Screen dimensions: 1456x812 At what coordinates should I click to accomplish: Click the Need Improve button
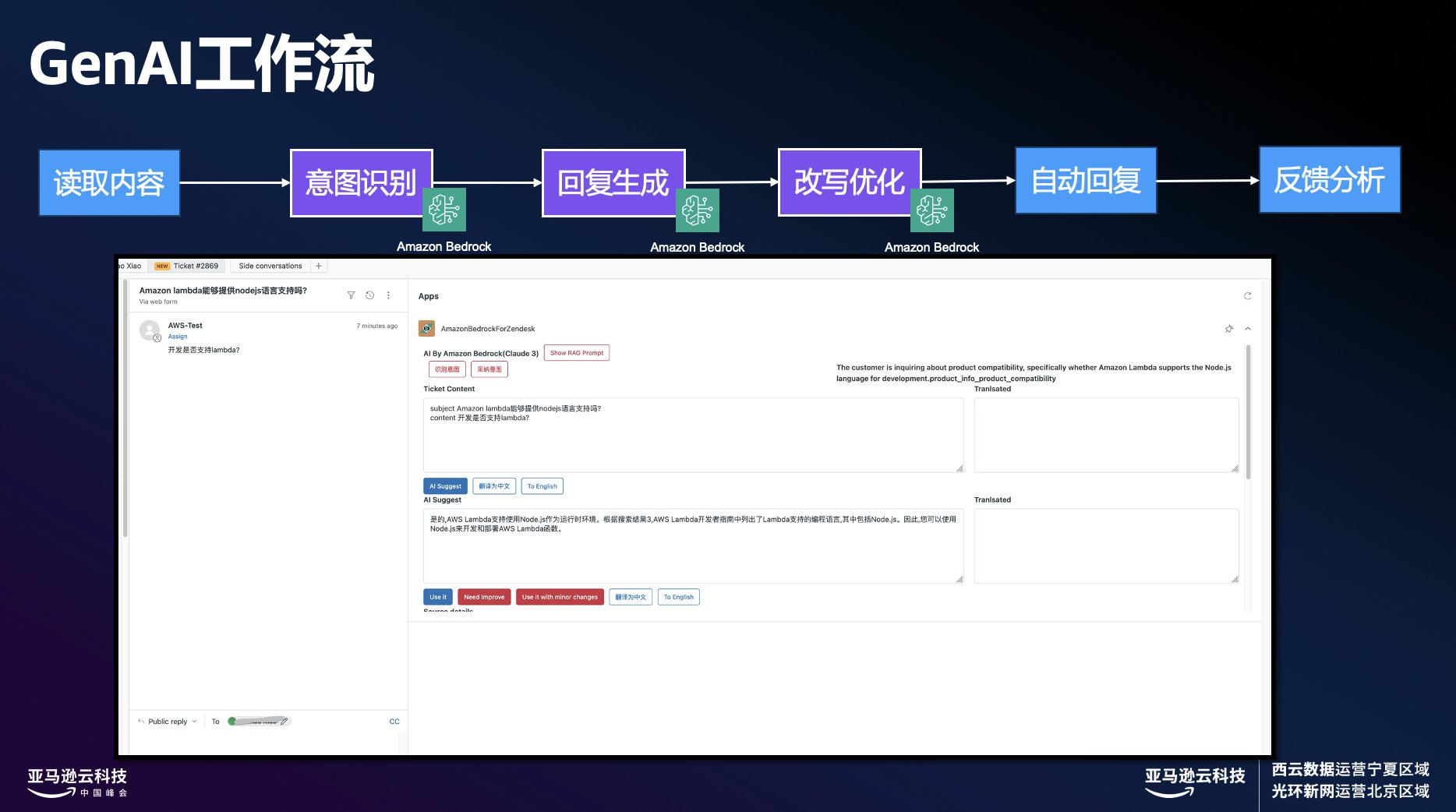coord(484,597)
